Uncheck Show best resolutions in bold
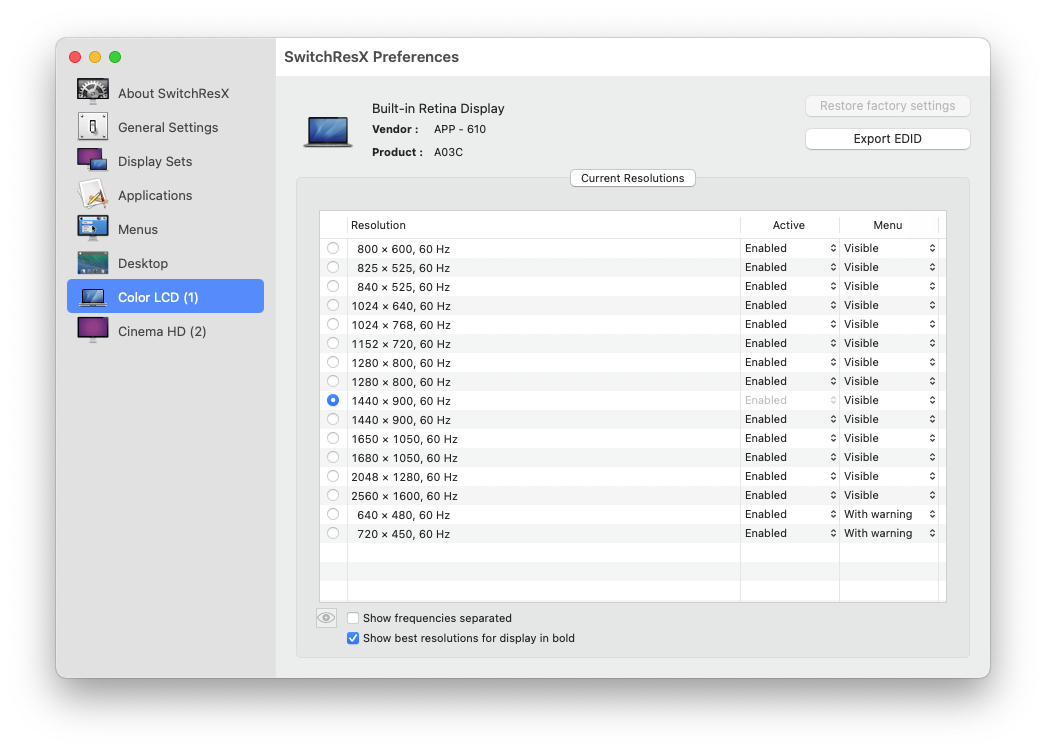Viewport: 1046px width, 752px height. 353,638
